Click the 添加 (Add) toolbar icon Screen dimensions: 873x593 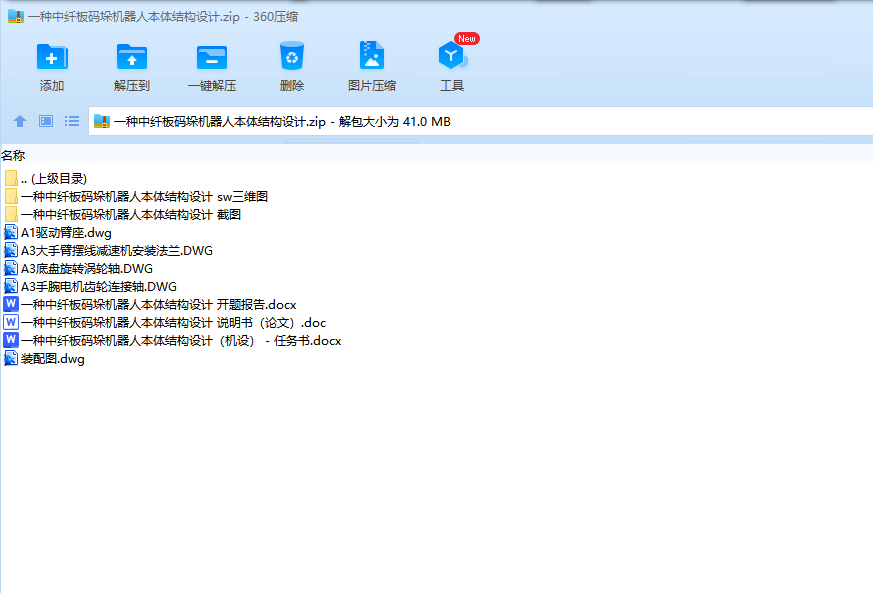coord(52,57)
